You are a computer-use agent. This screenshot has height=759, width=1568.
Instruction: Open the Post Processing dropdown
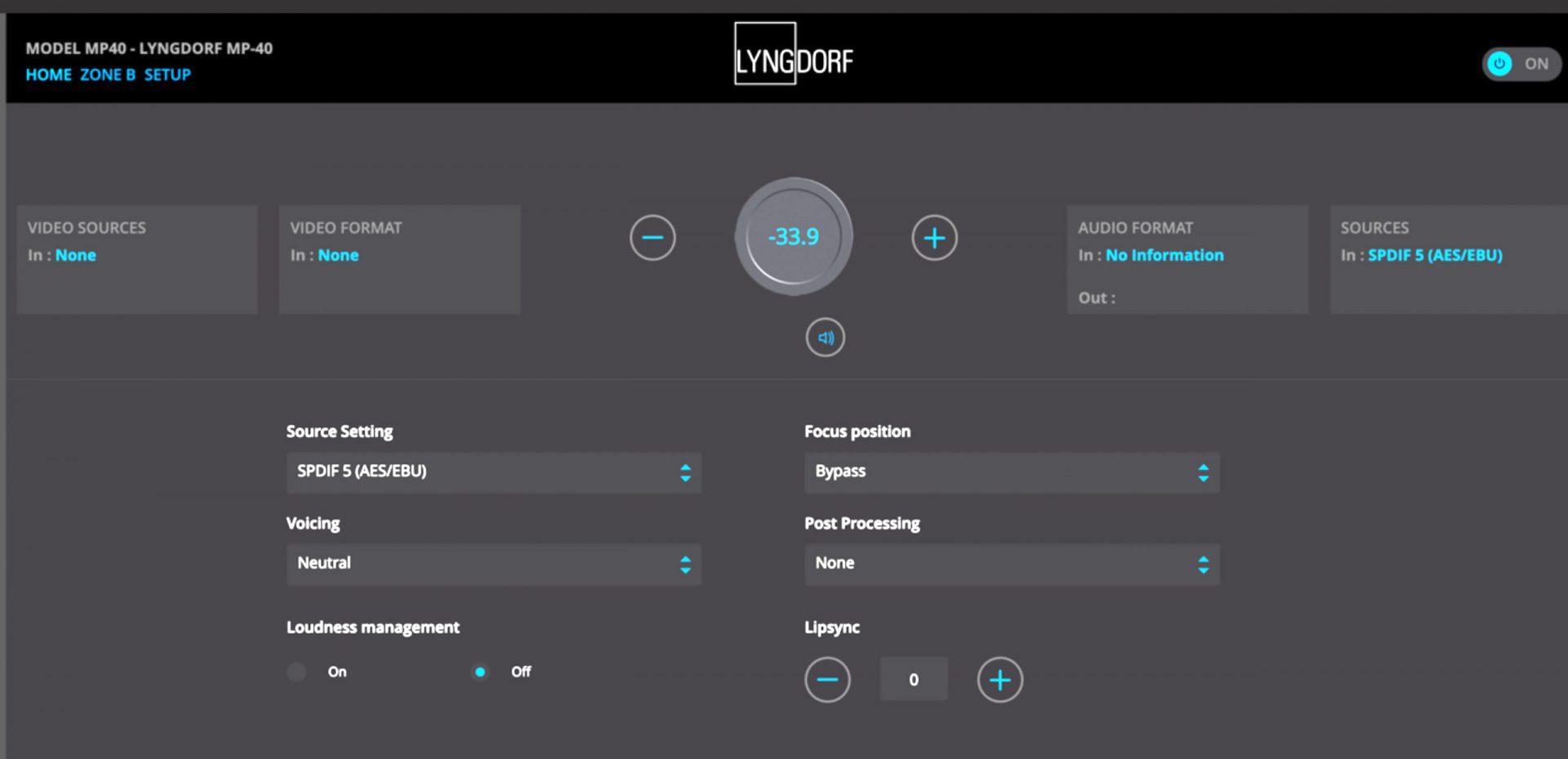(1012, 564)
